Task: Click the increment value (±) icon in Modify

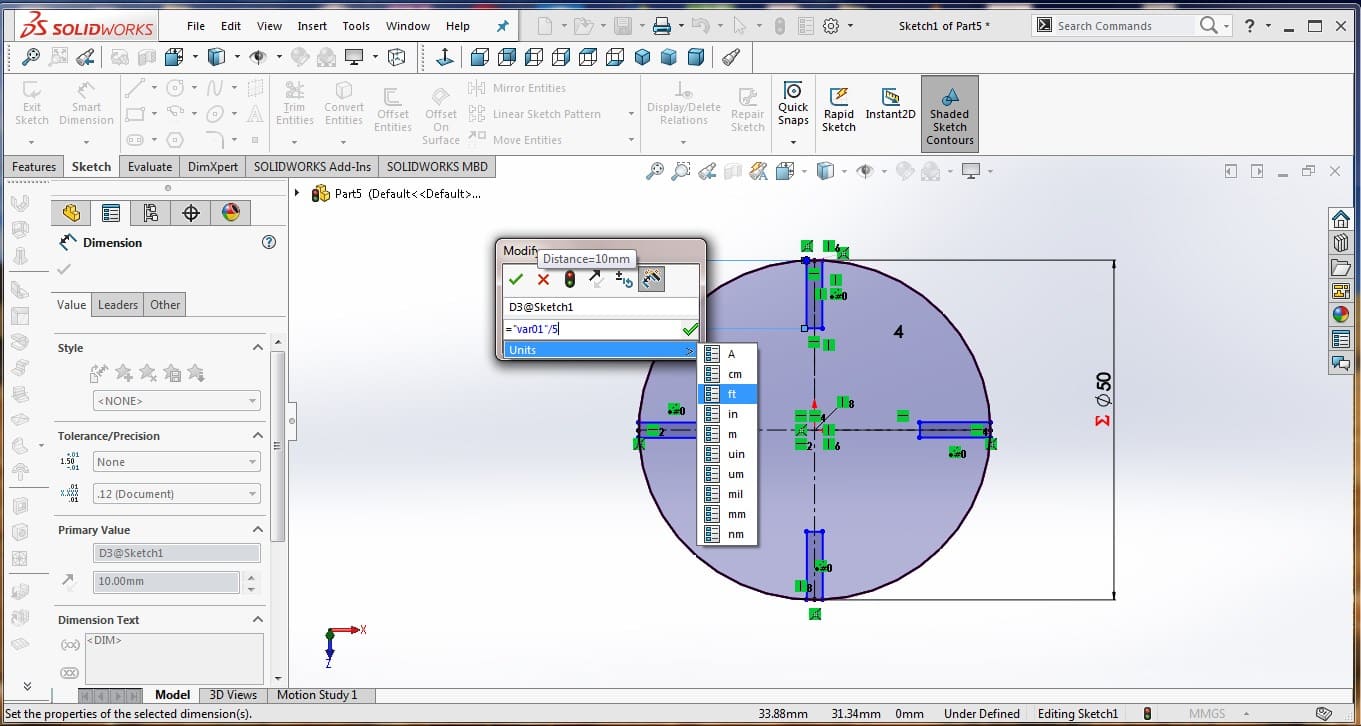Action: pyautogui.click(x=624, y=279)
